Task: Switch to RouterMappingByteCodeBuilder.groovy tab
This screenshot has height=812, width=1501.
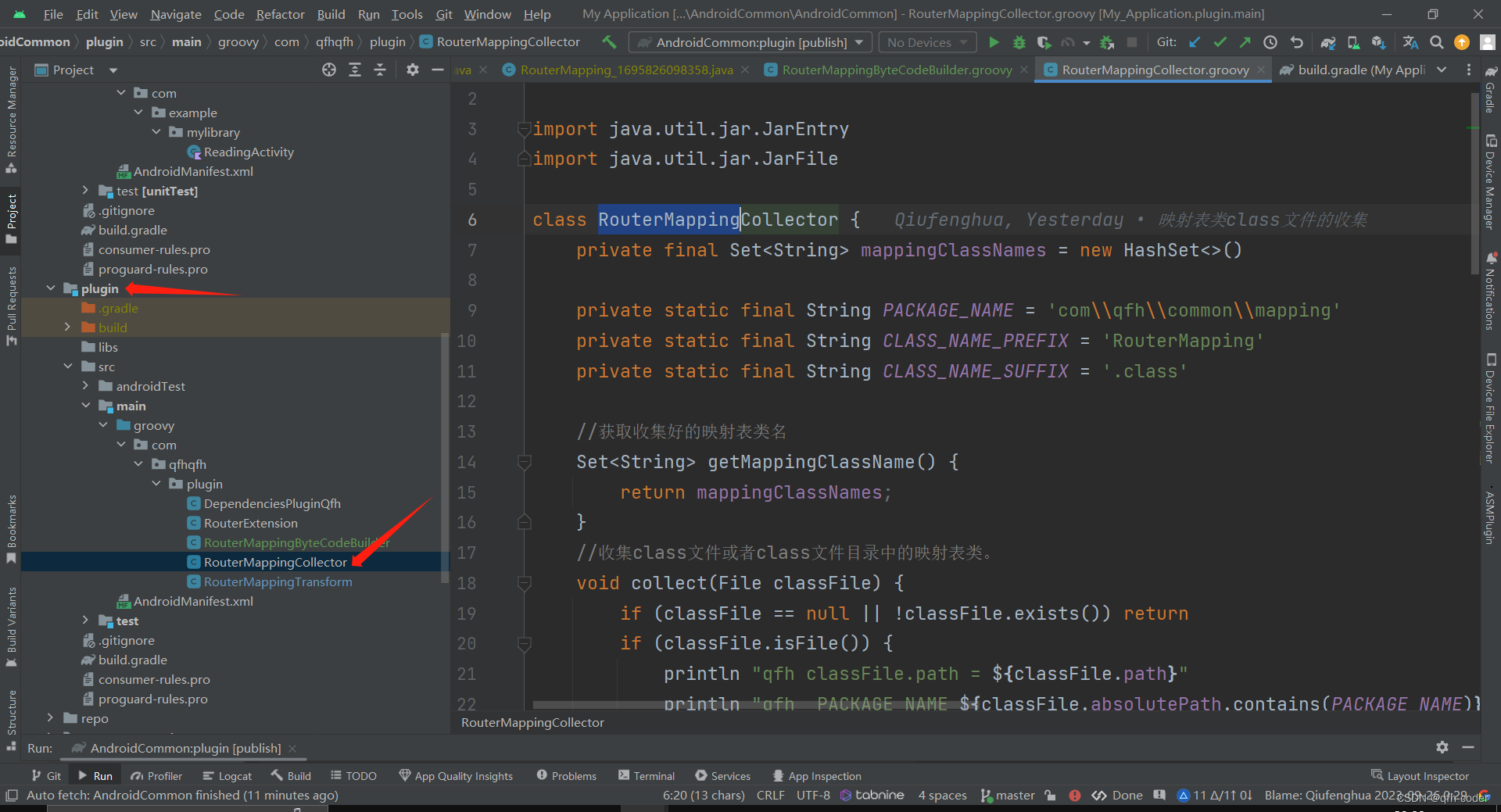Action: click(x=897, y=70)
